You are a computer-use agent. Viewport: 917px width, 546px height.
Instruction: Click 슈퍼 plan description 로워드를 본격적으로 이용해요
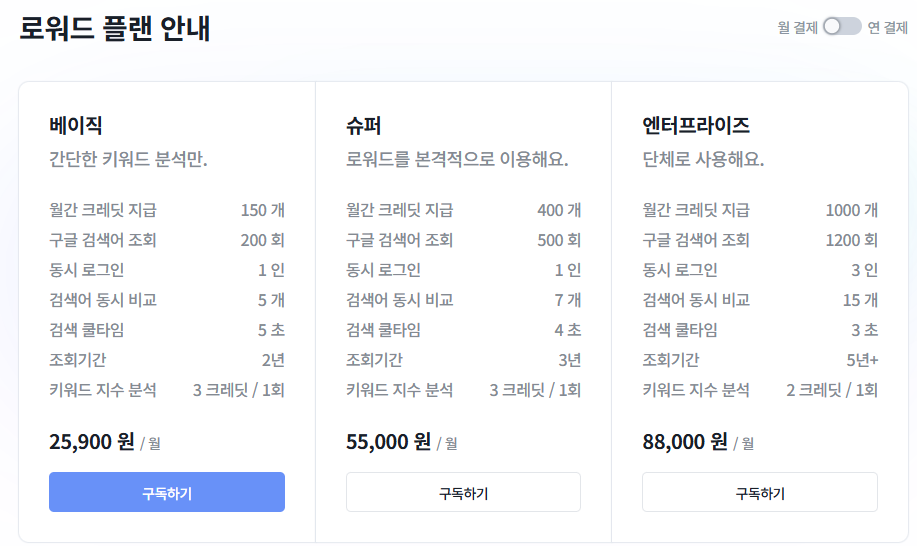(457, 159)
